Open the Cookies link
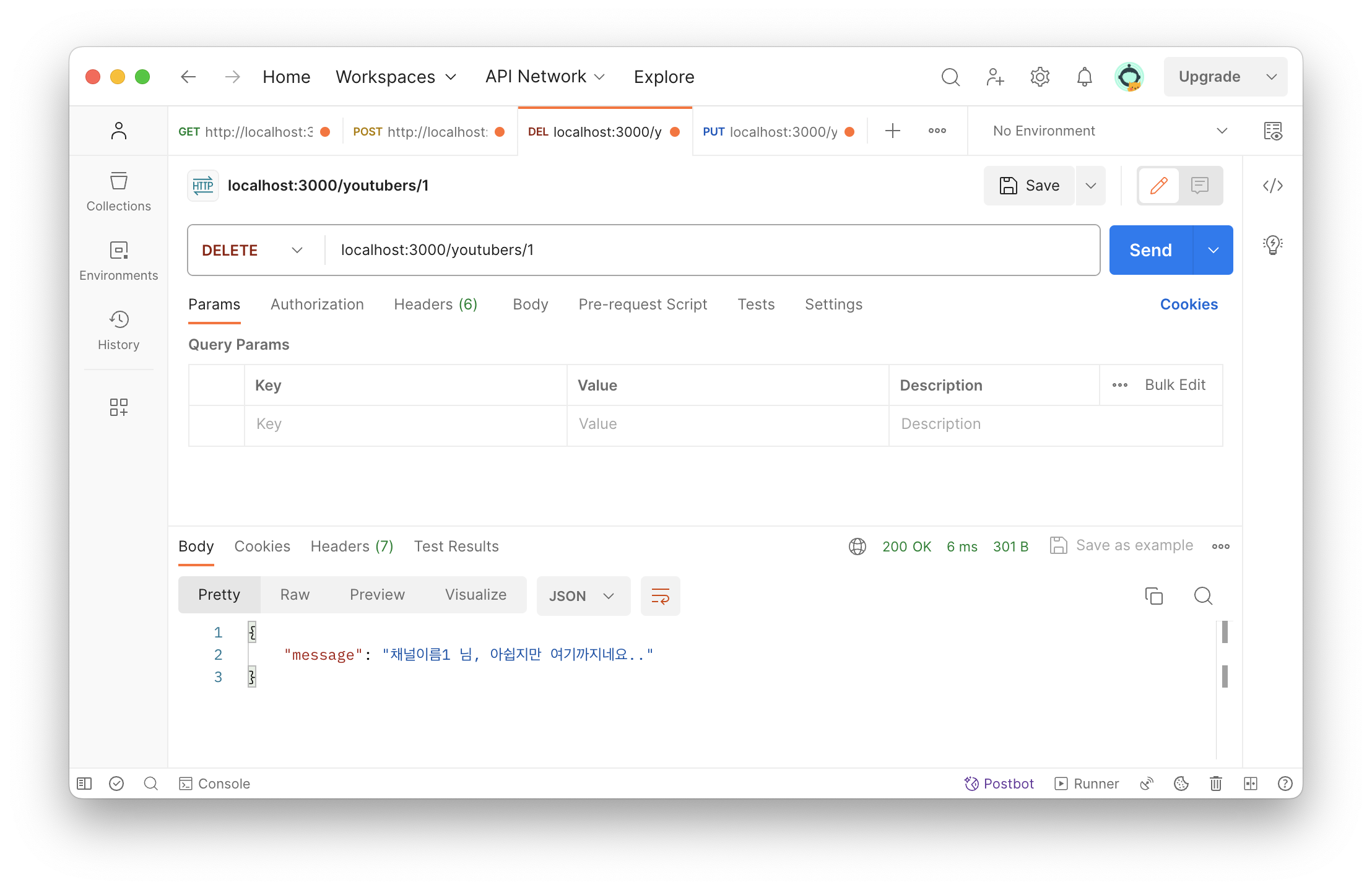Image resolution: width=1372 pixels, height=890 pixels. click(x=1189, y=305)
